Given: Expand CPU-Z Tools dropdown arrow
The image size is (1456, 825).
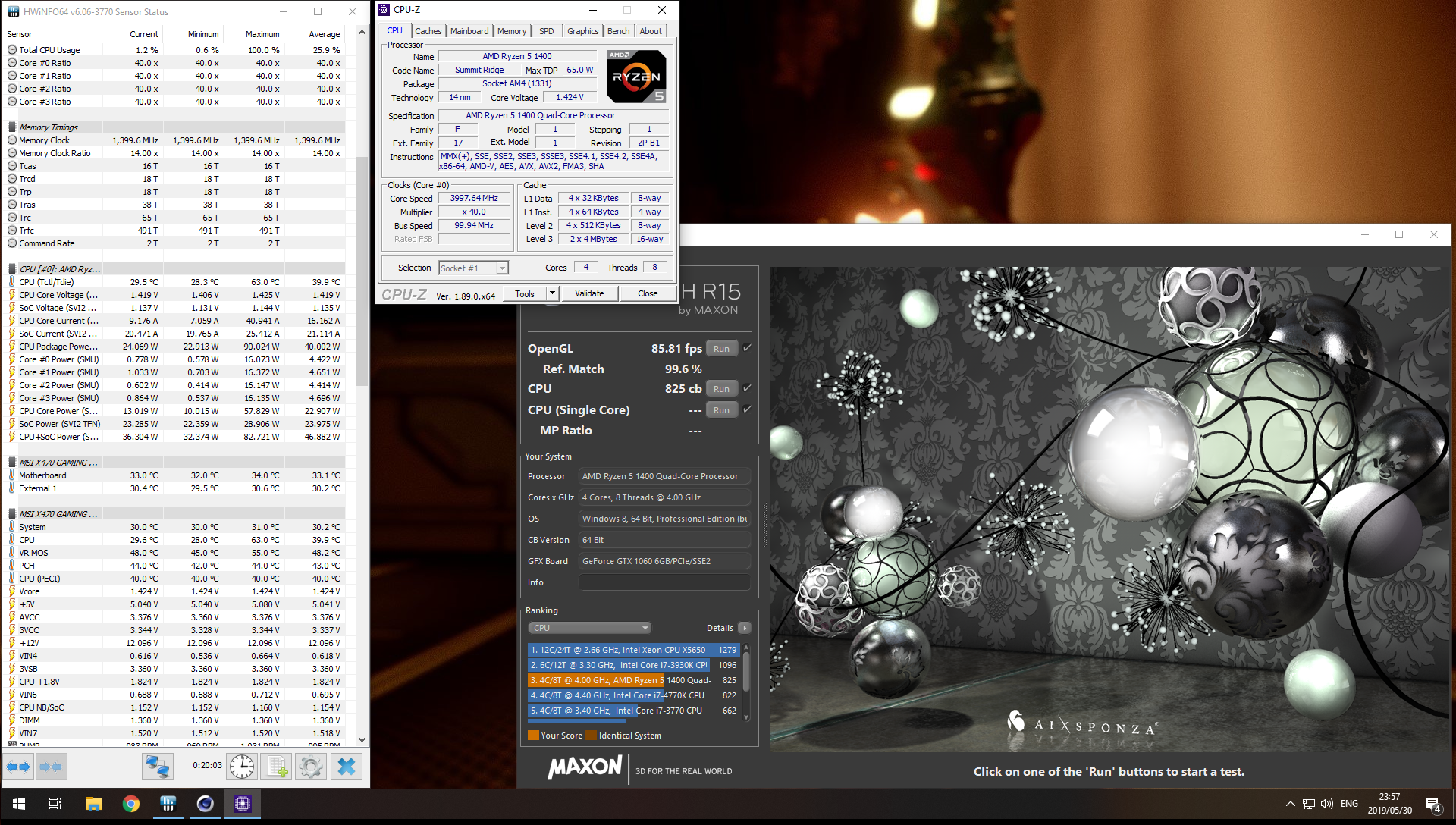Looking at the screenshot, I should tap(552, 293).
